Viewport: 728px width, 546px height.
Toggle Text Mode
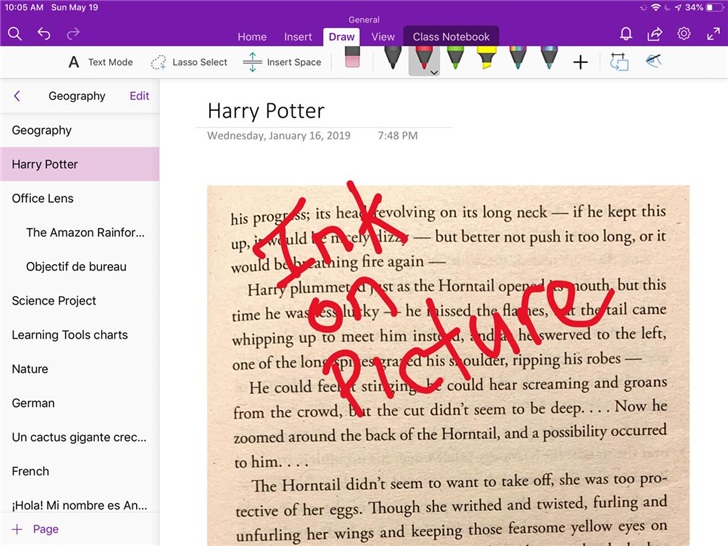[100, 62]
